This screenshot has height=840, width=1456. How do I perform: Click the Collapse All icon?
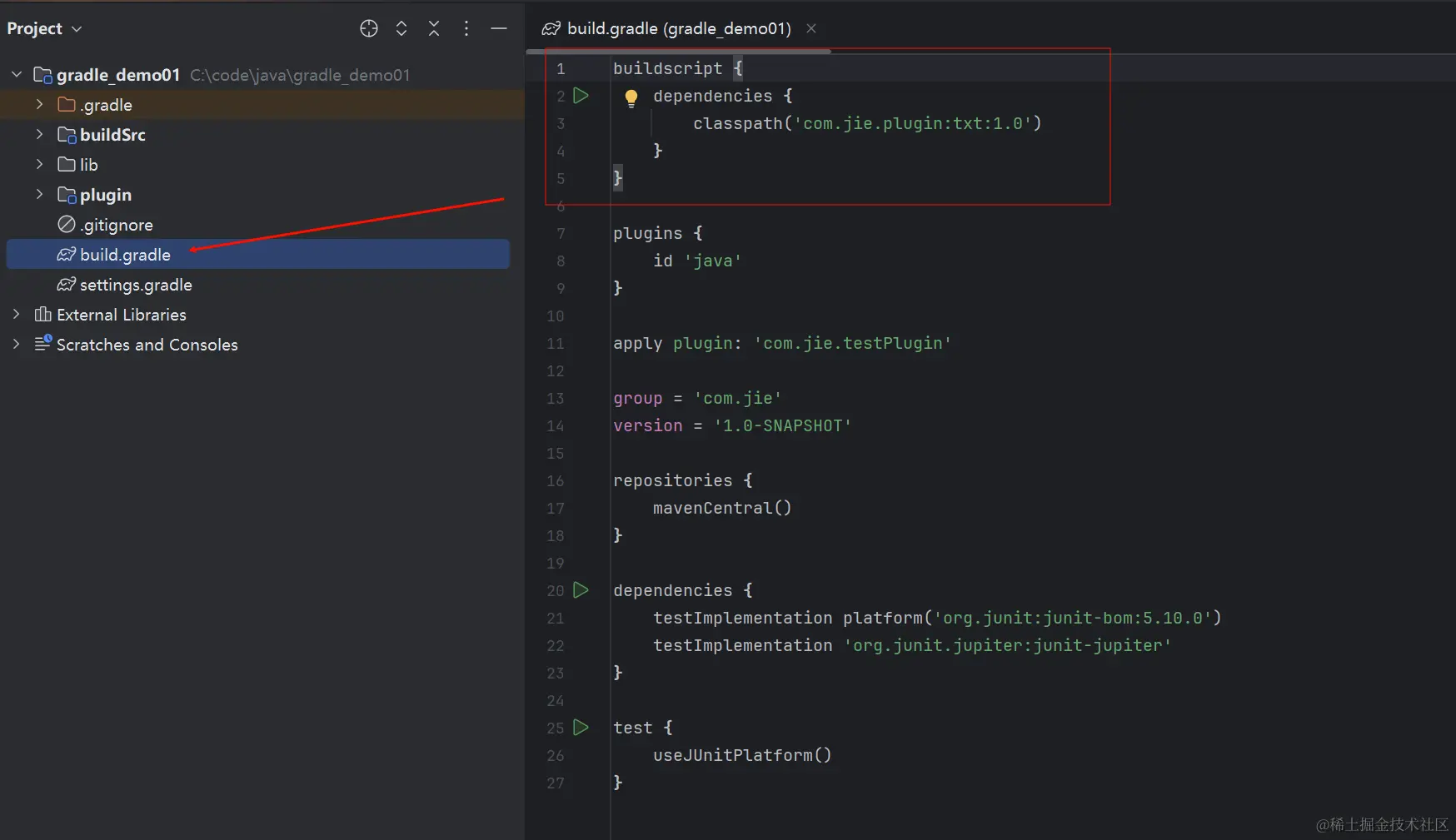(434, 28)
